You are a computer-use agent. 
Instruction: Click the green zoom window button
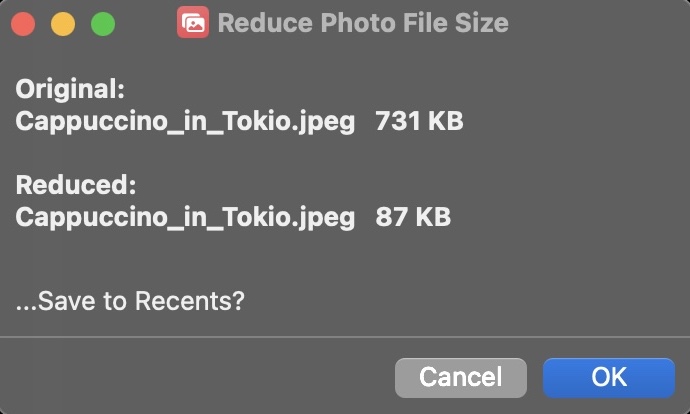click(x=103, y=23)
